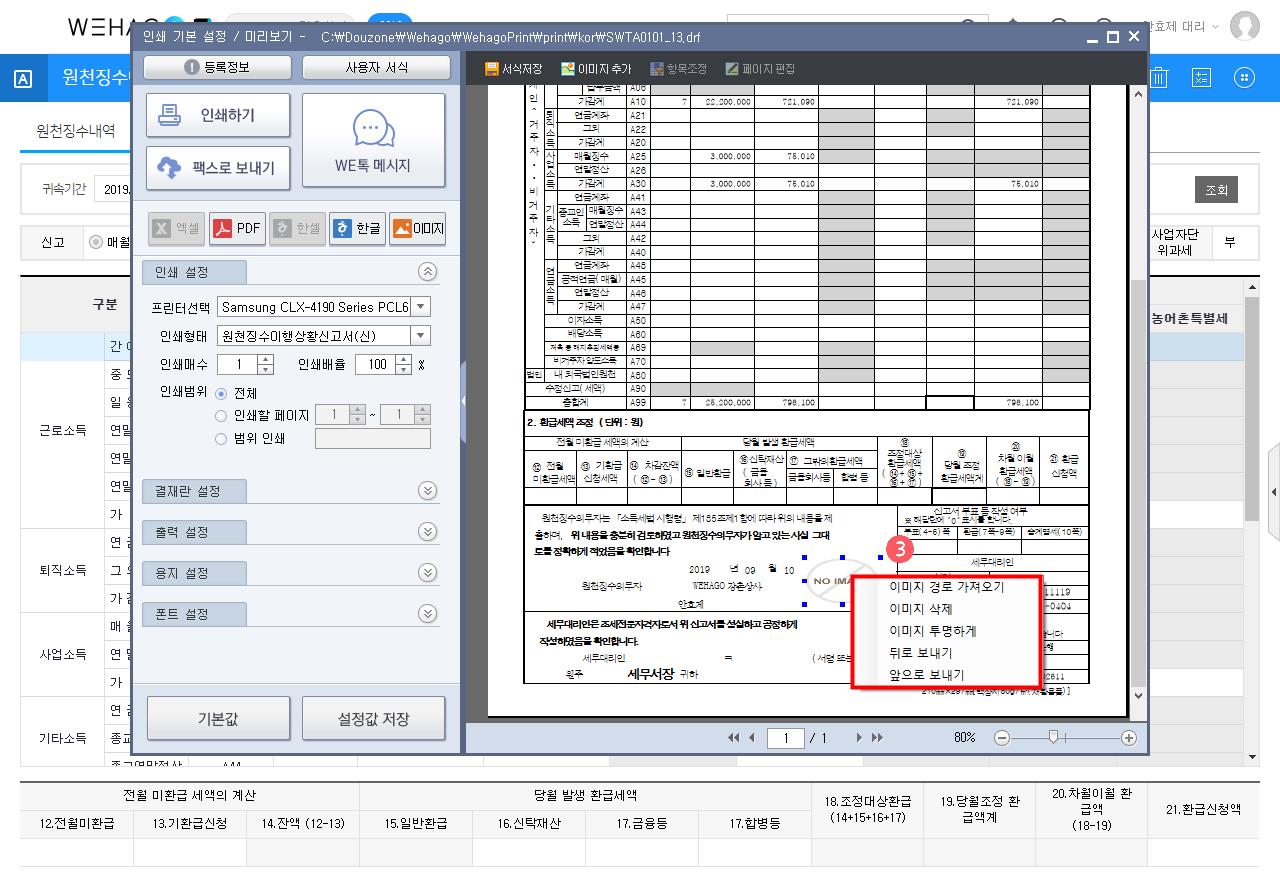Click the 설정값 저장 button
1280x881 pixels.
[373, 719]
